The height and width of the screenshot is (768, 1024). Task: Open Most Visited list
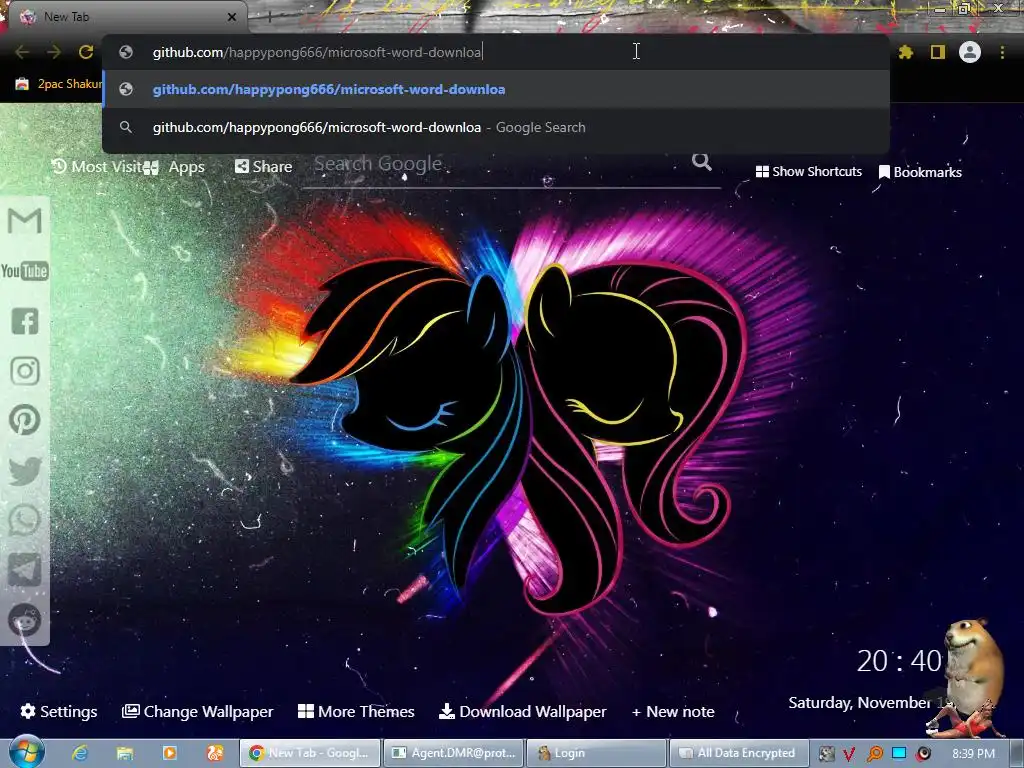[96, 167]
